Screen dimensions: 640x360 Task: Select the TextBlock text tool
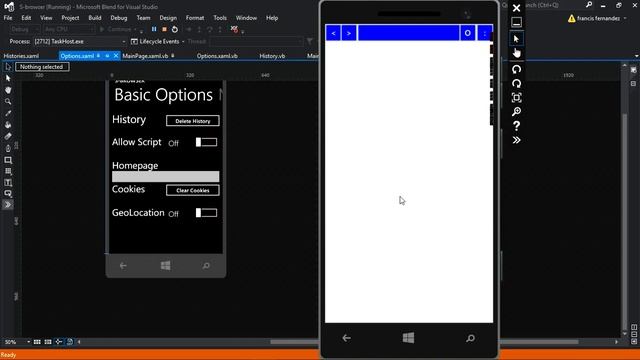8,182
